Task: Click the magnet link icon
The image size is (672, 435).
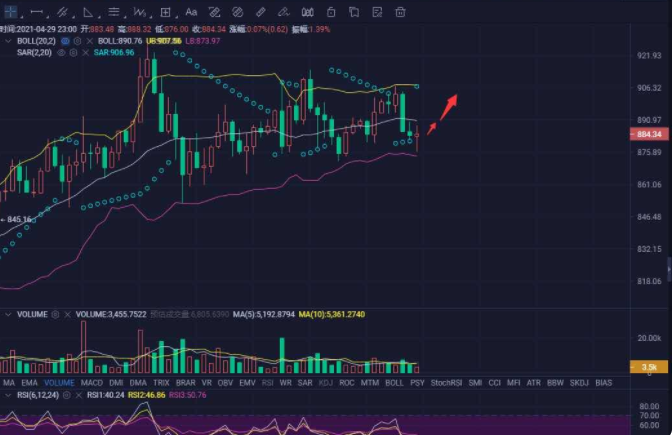Action: pyautogui.click(x=237, y=12)
